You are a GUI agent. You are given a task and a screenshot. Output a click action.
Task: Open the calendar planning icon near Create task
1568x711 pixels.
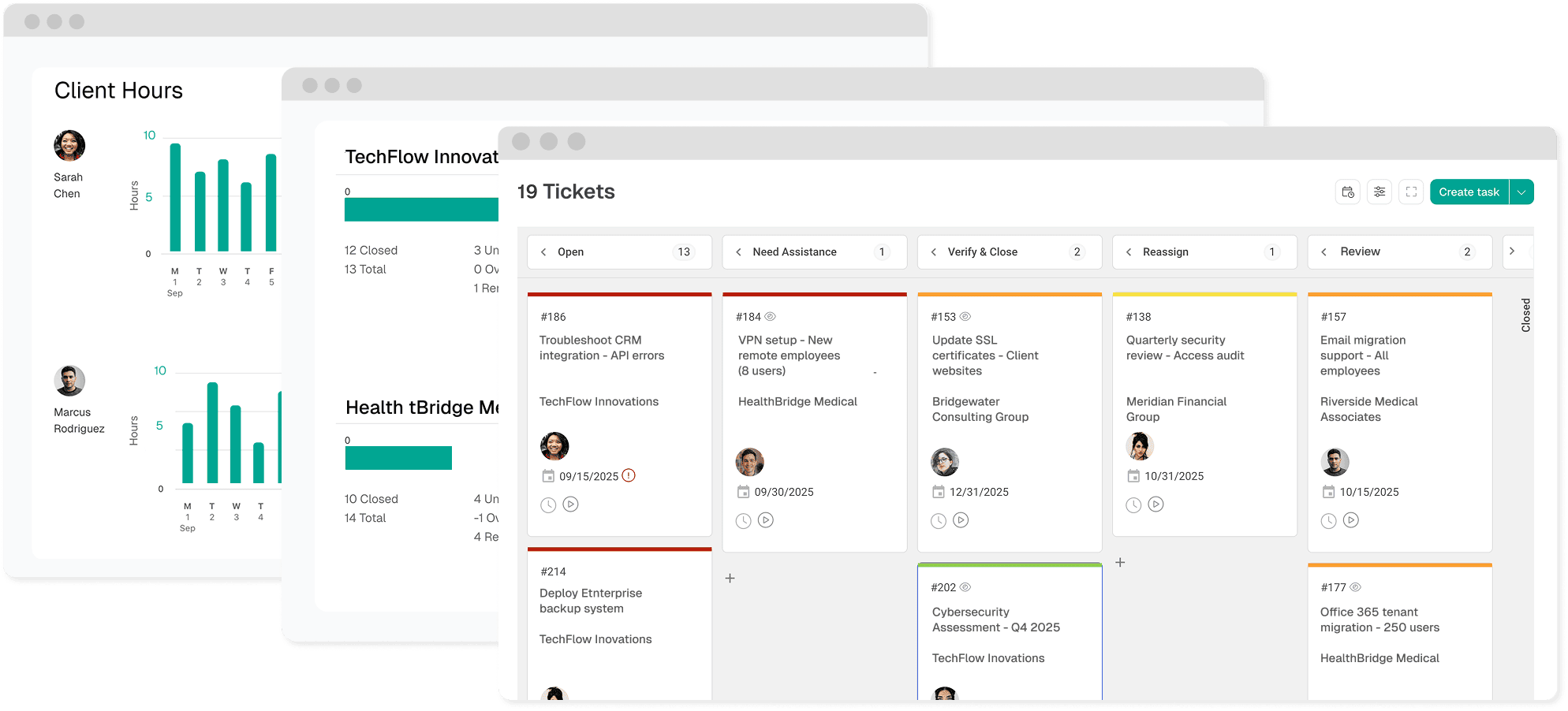coord(1347,192)
